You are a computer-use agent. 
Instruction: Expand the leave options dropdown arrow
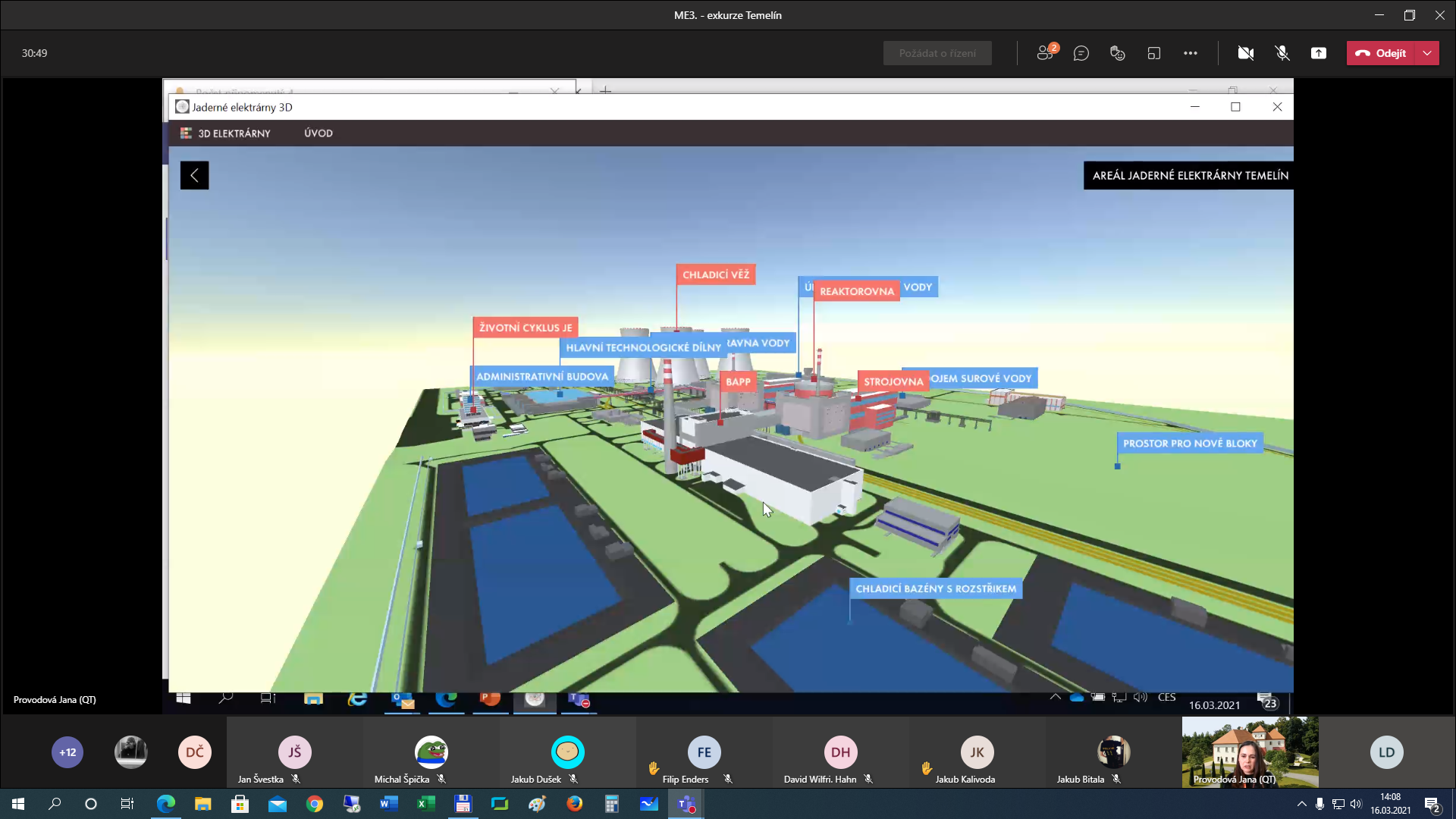point(1428,53)
